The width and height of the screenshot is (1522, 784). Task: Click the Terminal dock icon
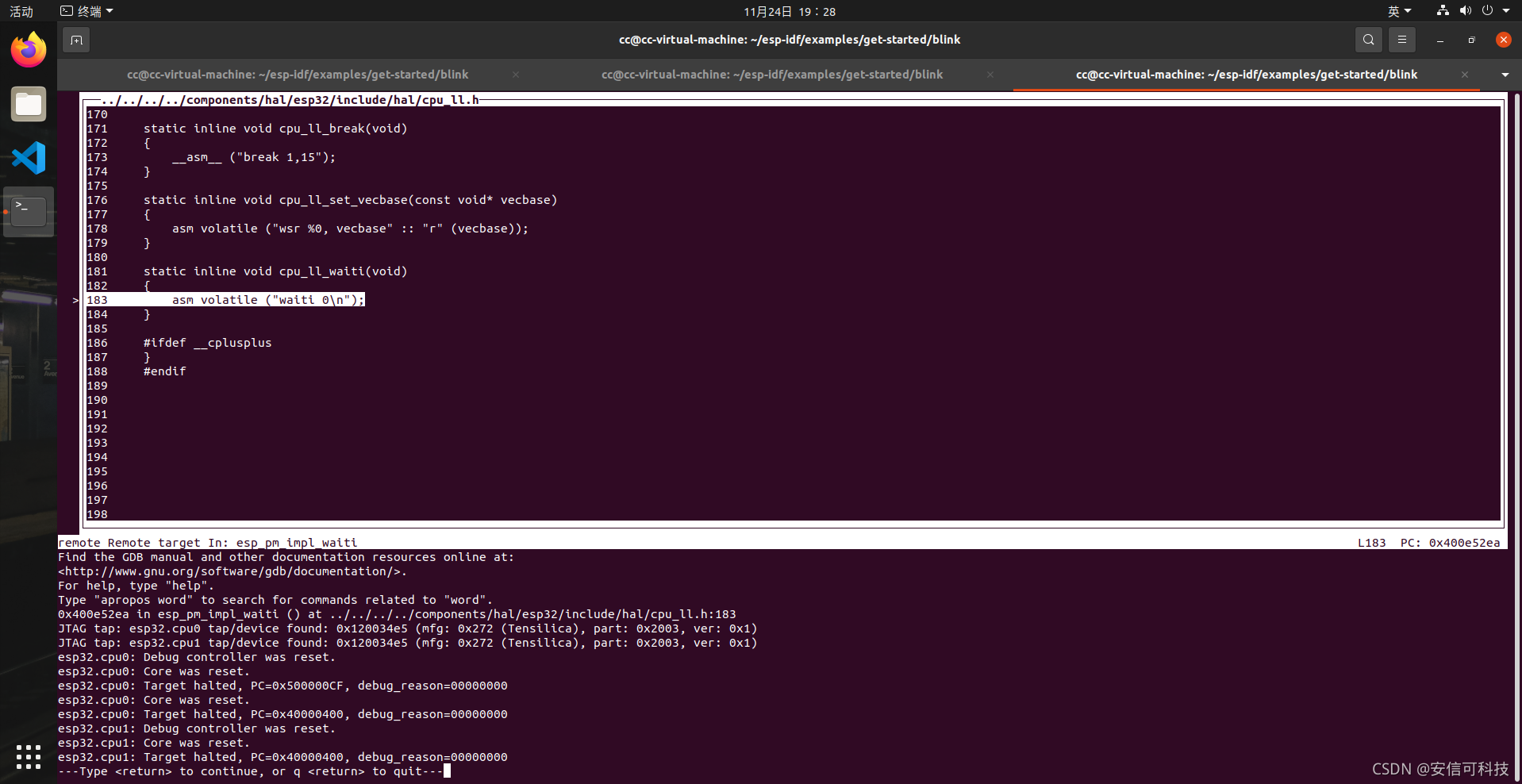tap(29, 212)
